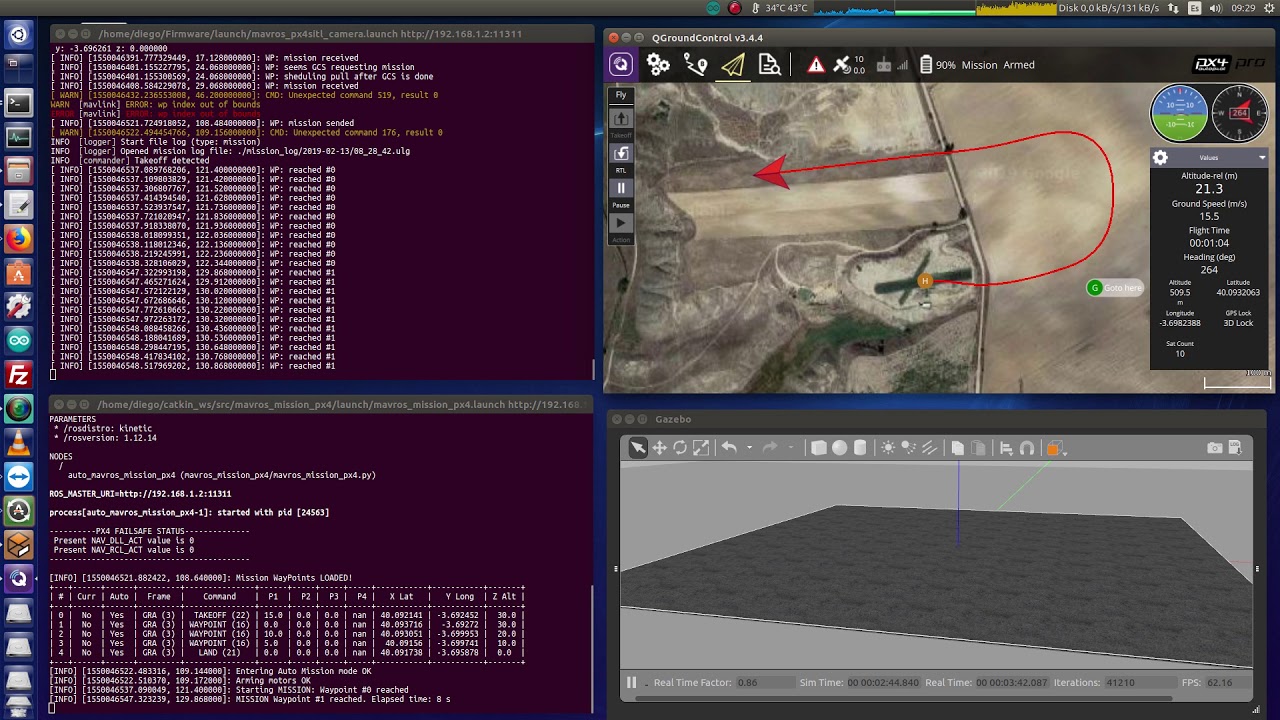Open Values panel settings gear
The image size is (1280, 720).
coord(1160,158)
